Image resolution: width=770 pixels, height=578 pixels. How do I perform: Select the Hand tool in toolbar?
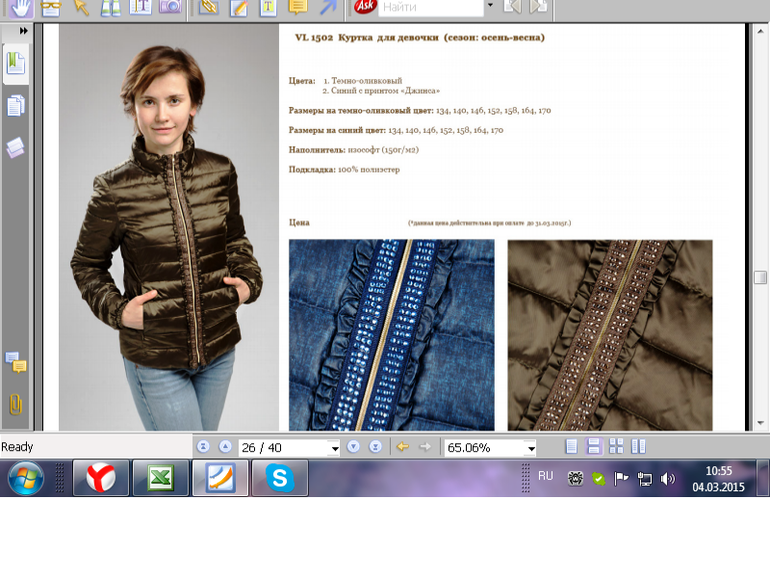coord(20,8)
